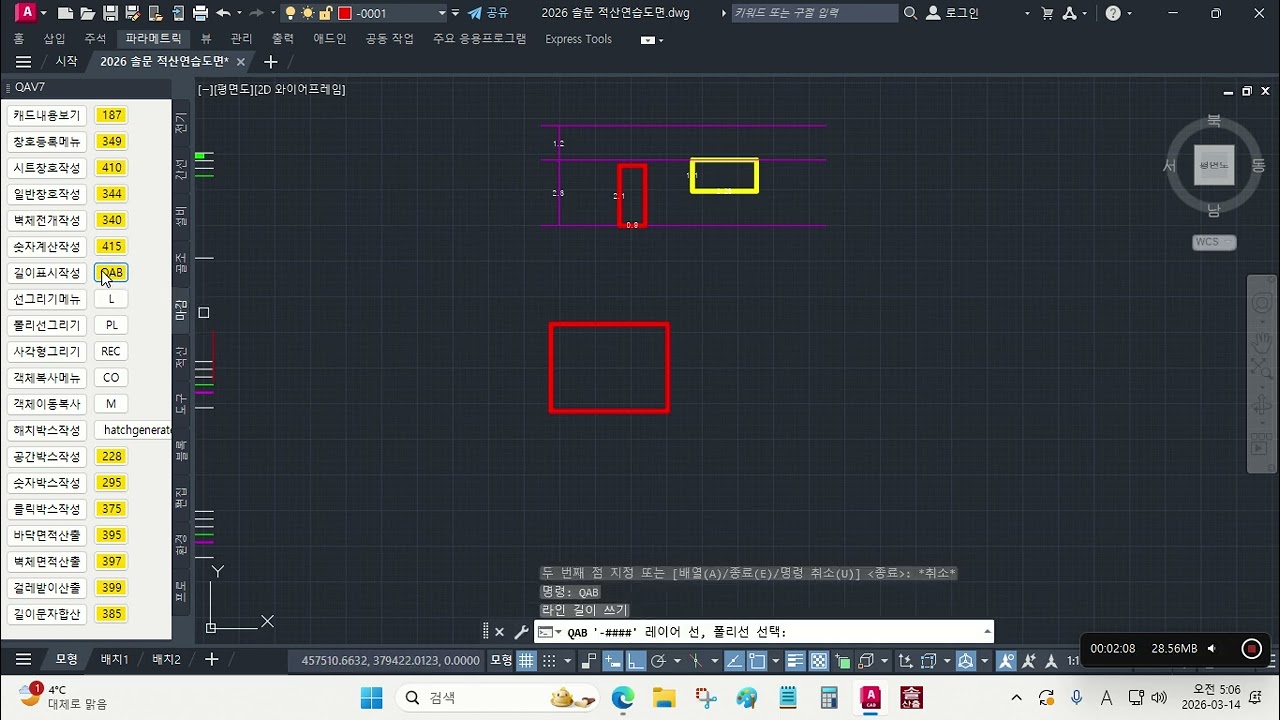Viewport: 1280px width, 720px height.
Task: Click the Save As icon
Action: [x=132, y=13]
